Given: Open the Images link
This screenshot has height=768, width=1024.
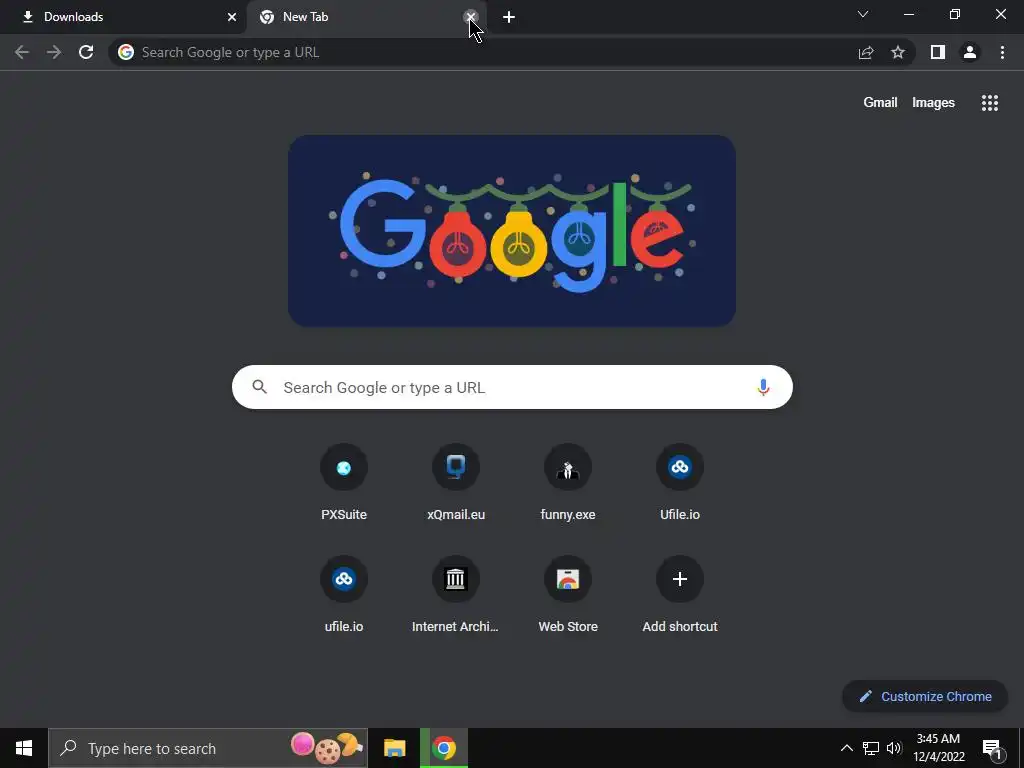Looking at the screenshot, I should 933,103.
